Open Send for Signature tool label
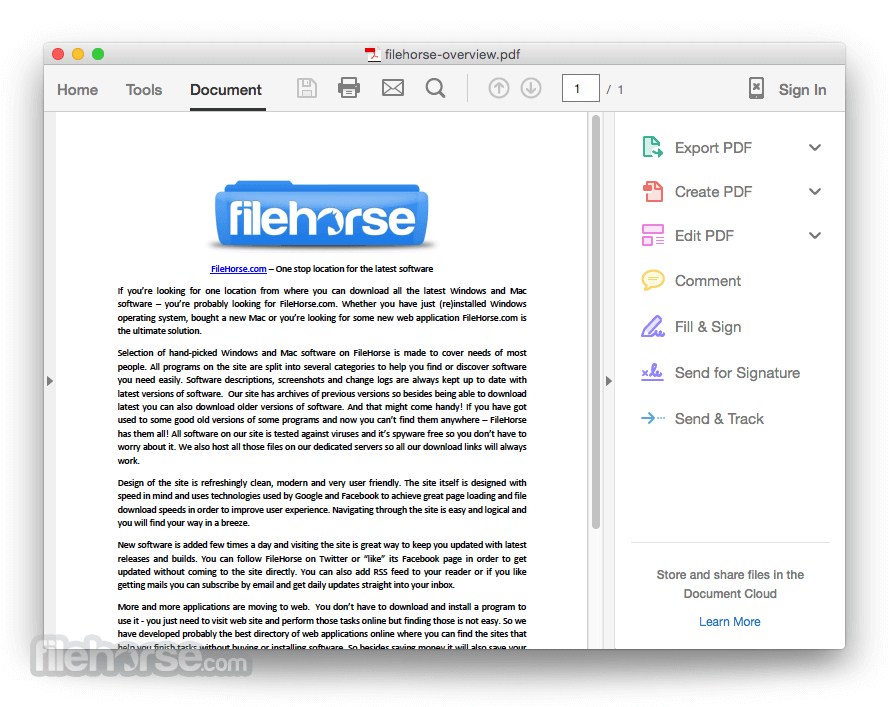The height and width of the screenshot is (707, 891). (737, 373)
